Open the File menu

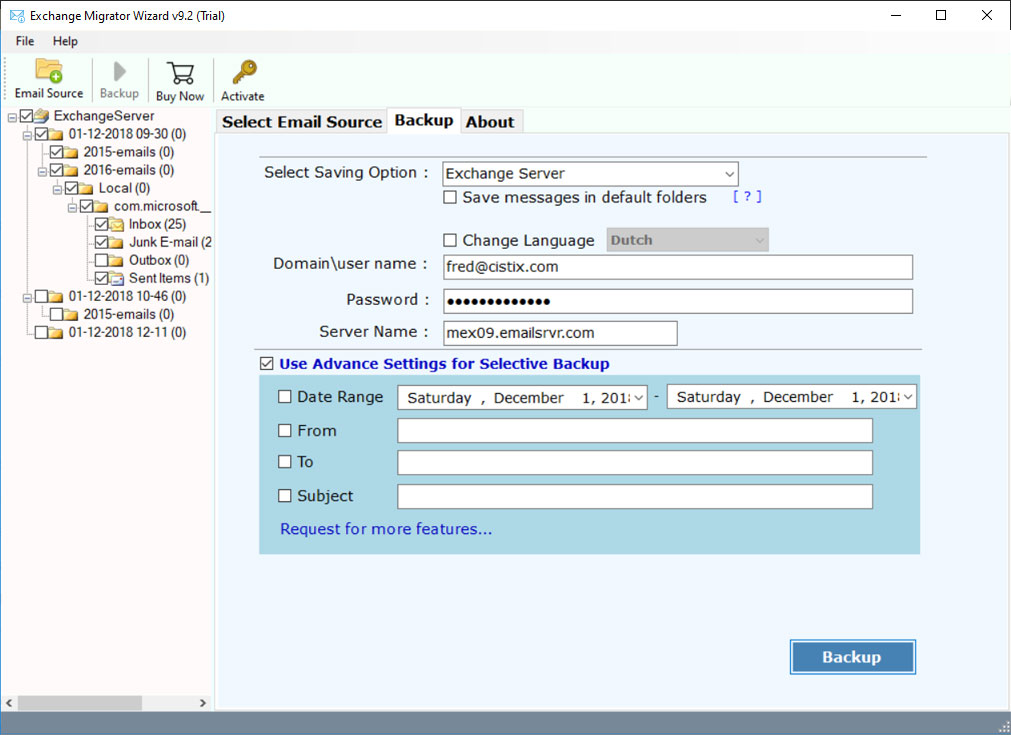pyautogui.click(x=25, y=41)
